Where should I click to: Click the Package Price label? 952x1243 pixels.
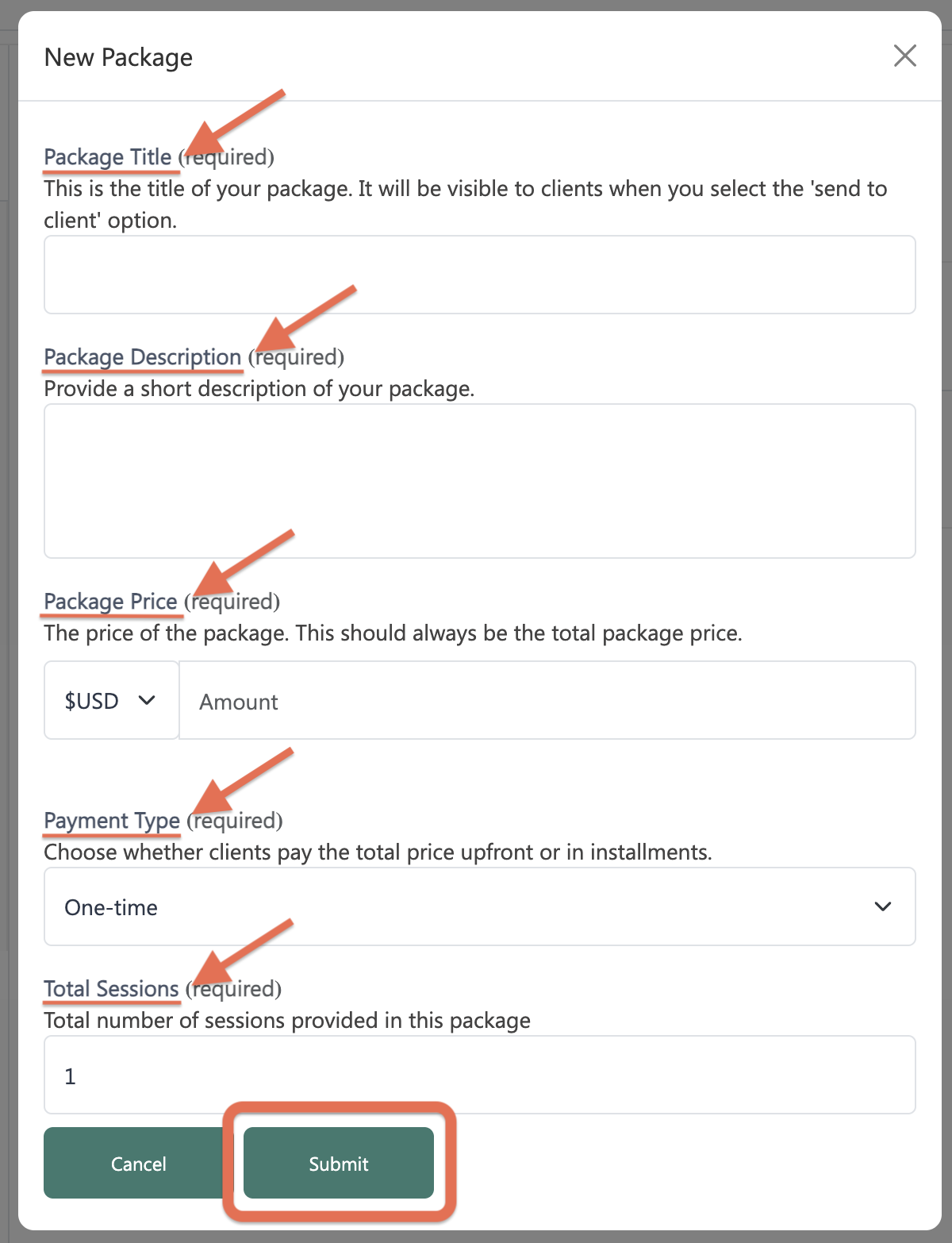pos(110,602)
